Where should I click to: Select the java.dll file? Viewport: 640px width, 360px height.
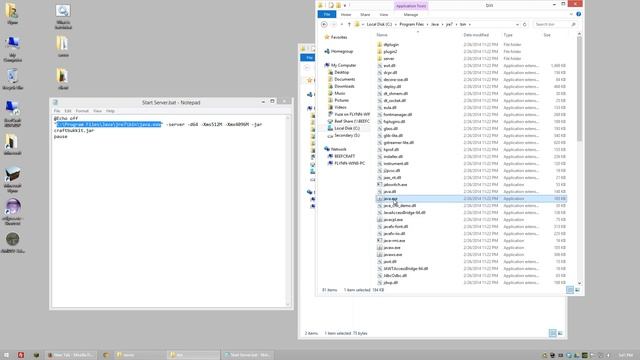pos(389,191)
